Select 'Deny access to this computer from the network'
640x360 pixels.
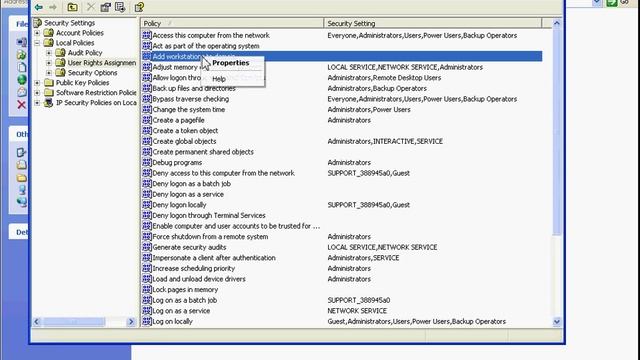pyautogui.click(x=223, y=173)
